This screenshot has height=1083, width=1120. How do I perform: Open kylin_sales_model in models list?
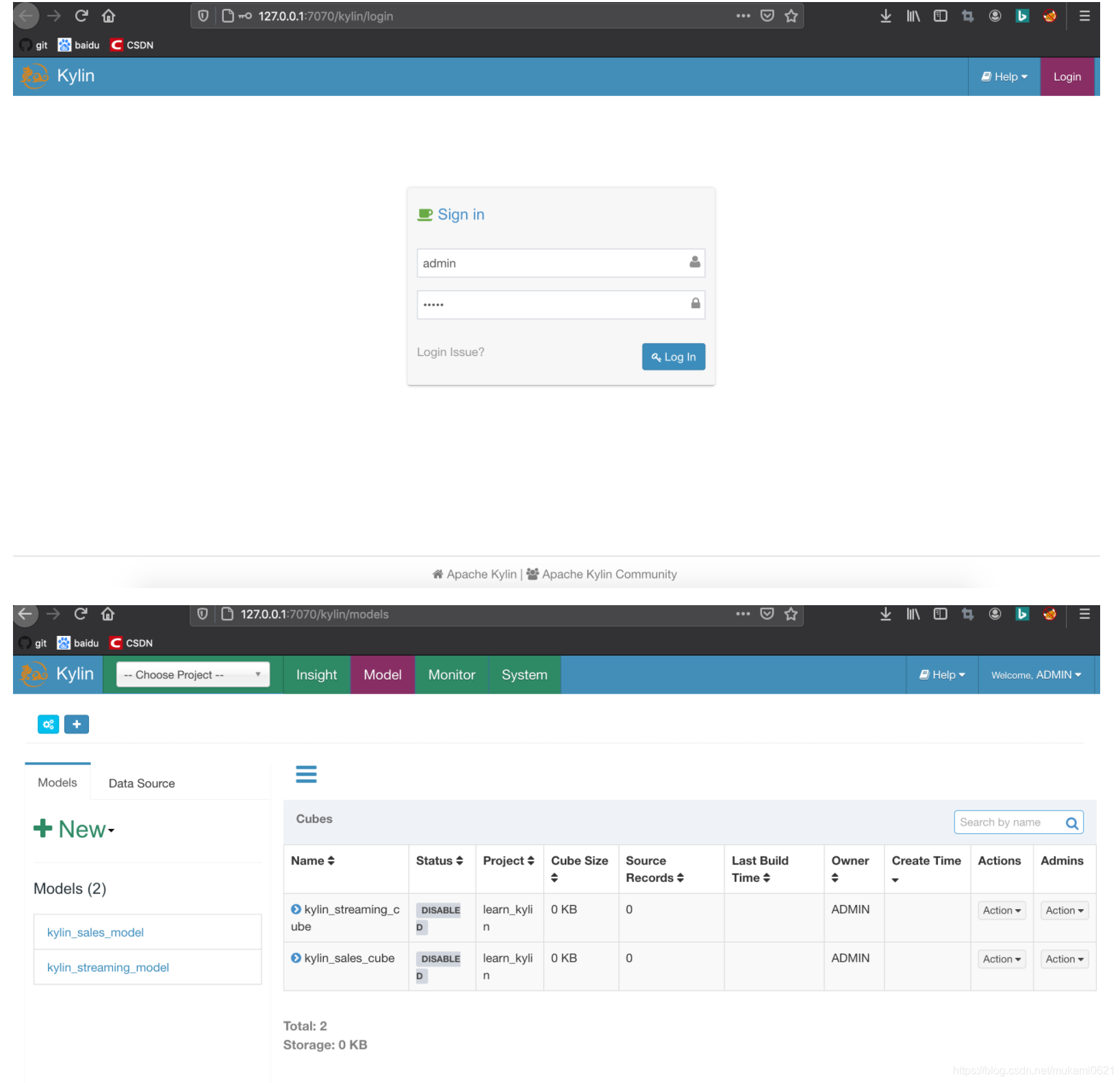pos(95,932)
